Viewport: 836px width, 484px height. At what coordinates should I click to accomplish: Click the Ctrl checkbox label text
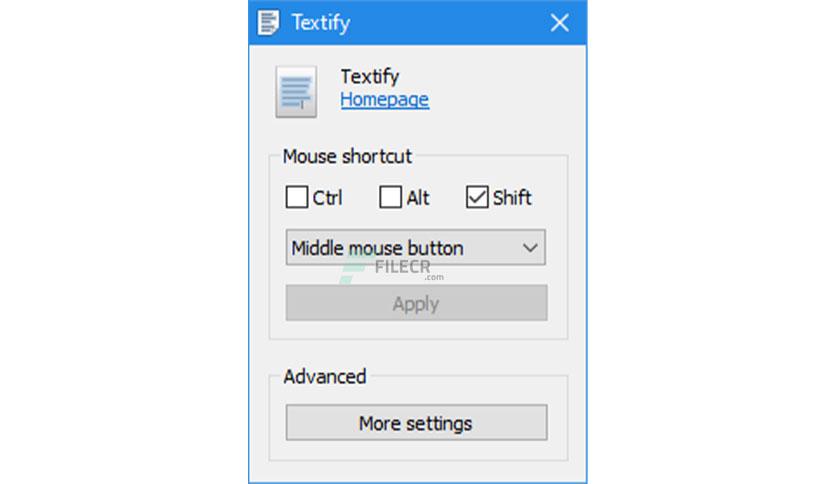point(327,198)
